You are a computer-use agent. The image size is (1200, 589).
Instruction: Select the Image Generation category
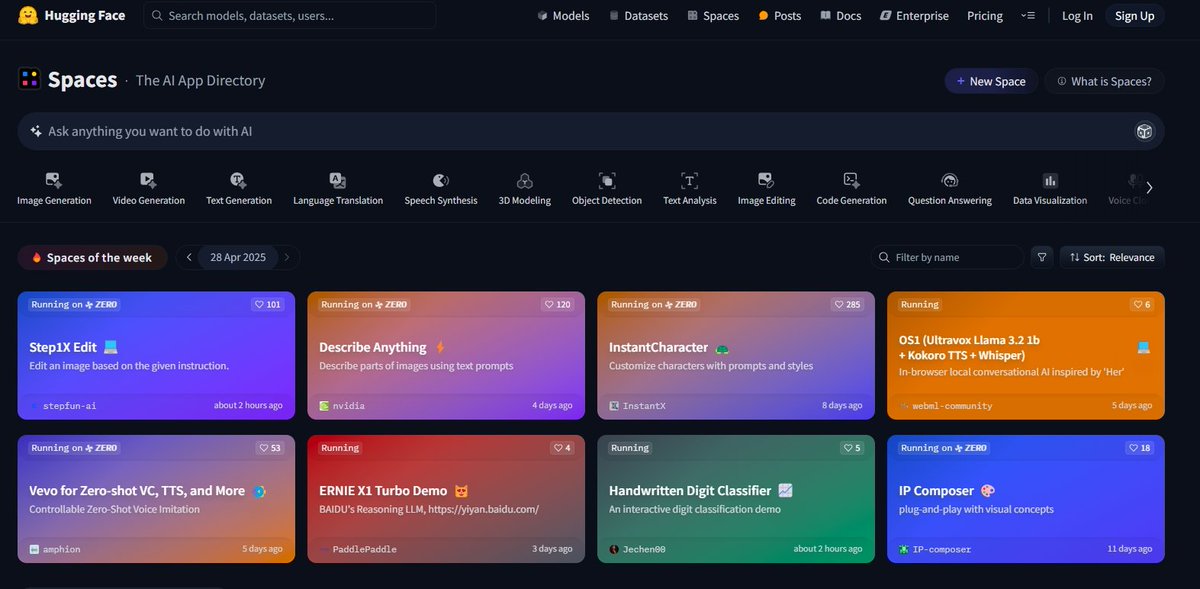pyautogui.click(x=54, y=188)
